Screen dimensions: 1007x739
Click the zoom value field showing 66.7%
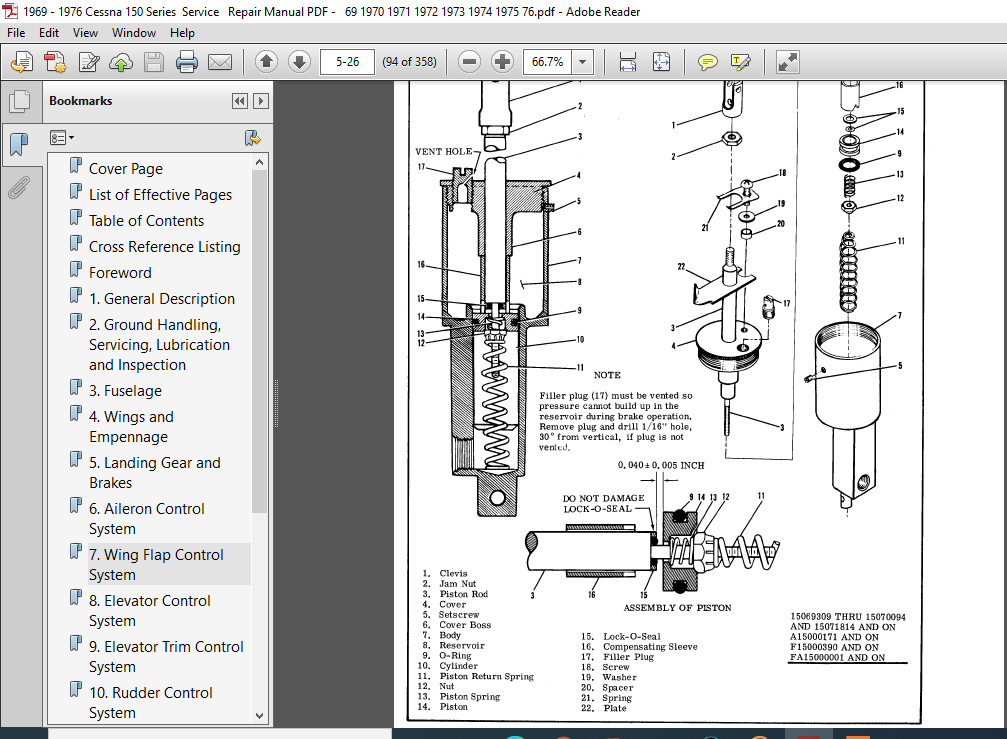[547, 62]
